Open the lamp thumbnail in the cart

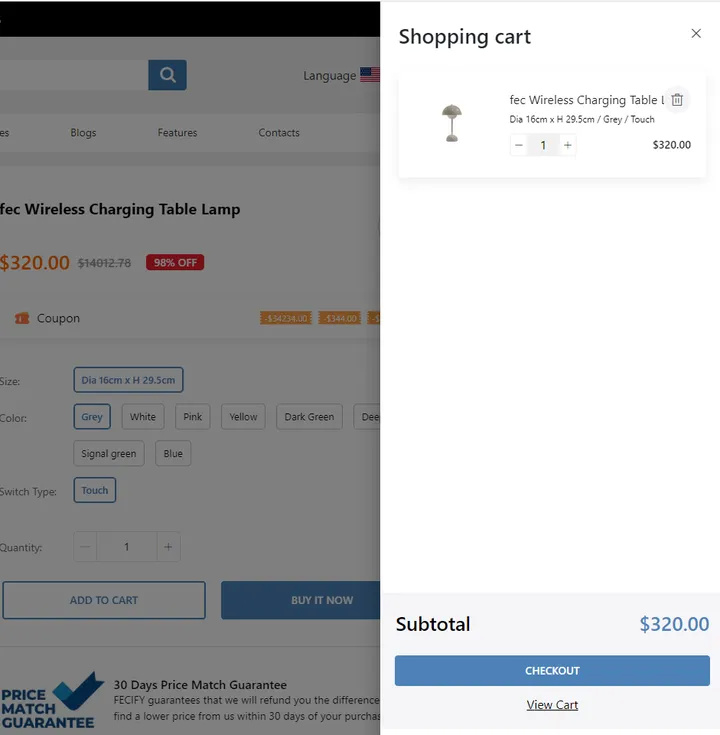[452, 123]
